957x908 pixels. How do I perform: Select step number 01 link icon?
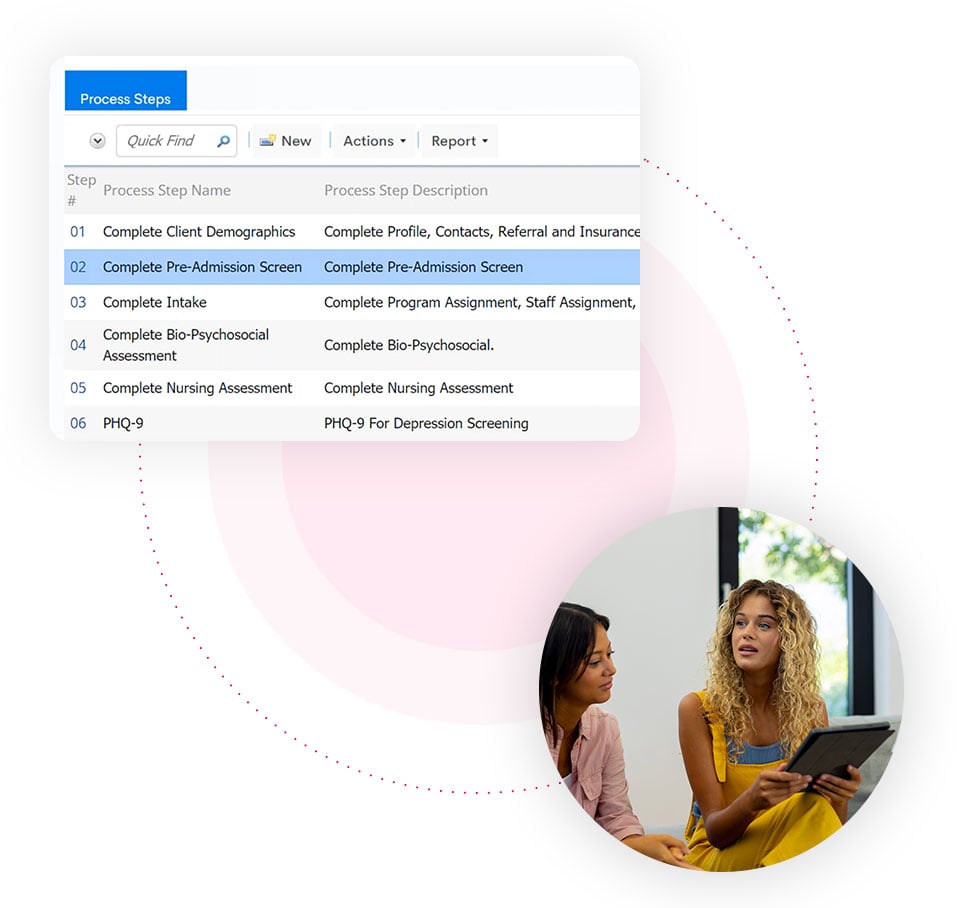pyautogui.click(x=77, y=231)
